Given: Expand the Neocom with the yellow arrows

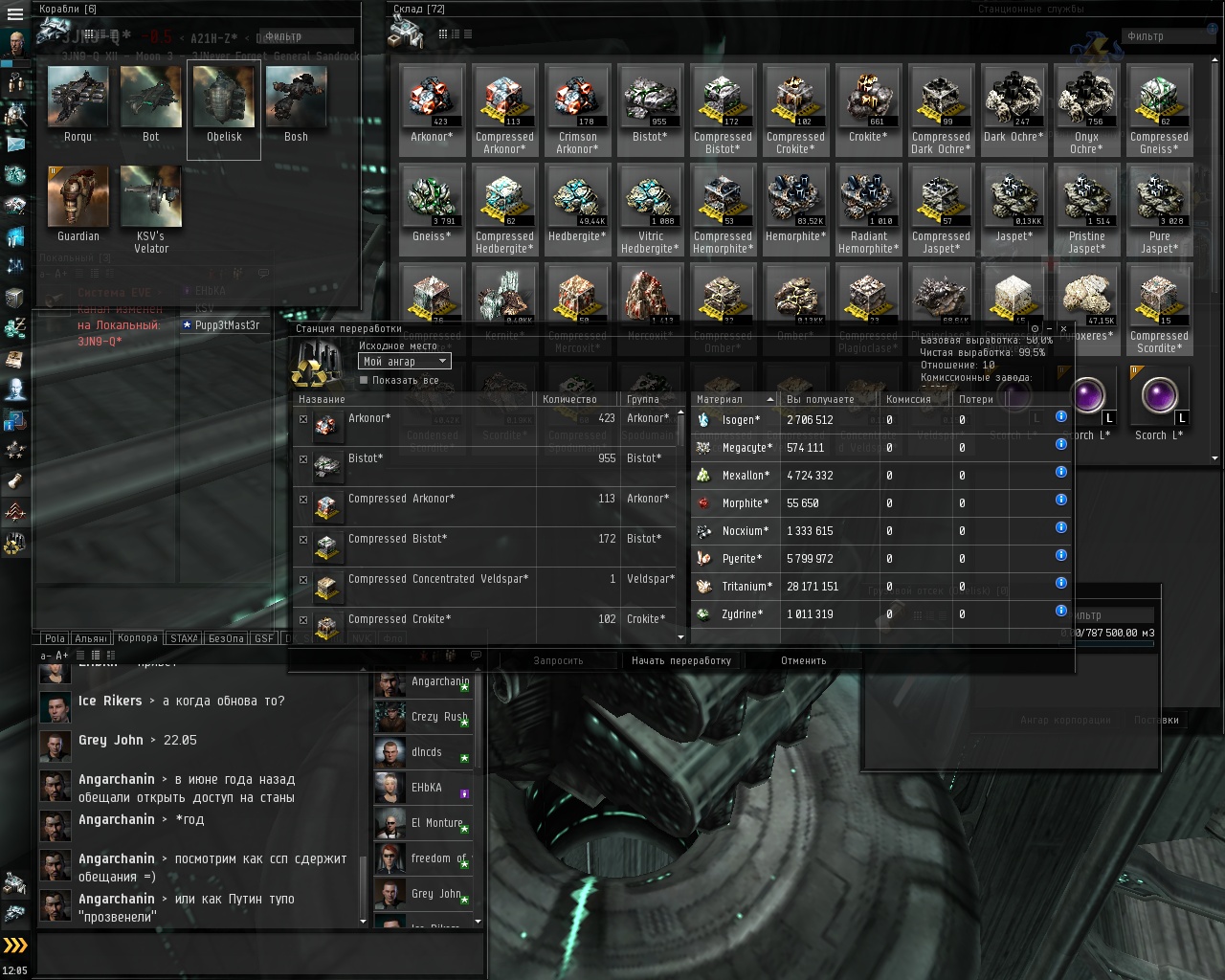Looking at the screenshot, I should 15,946.
